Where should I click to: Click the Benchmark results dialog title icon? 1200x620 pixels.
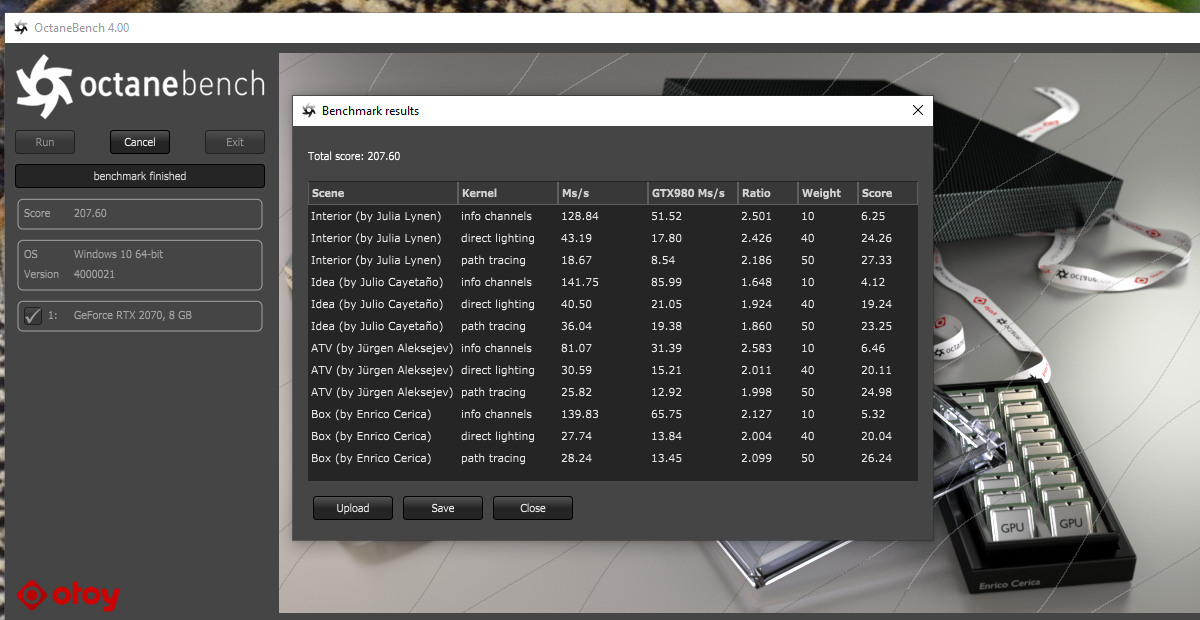(x=309, y=111)
